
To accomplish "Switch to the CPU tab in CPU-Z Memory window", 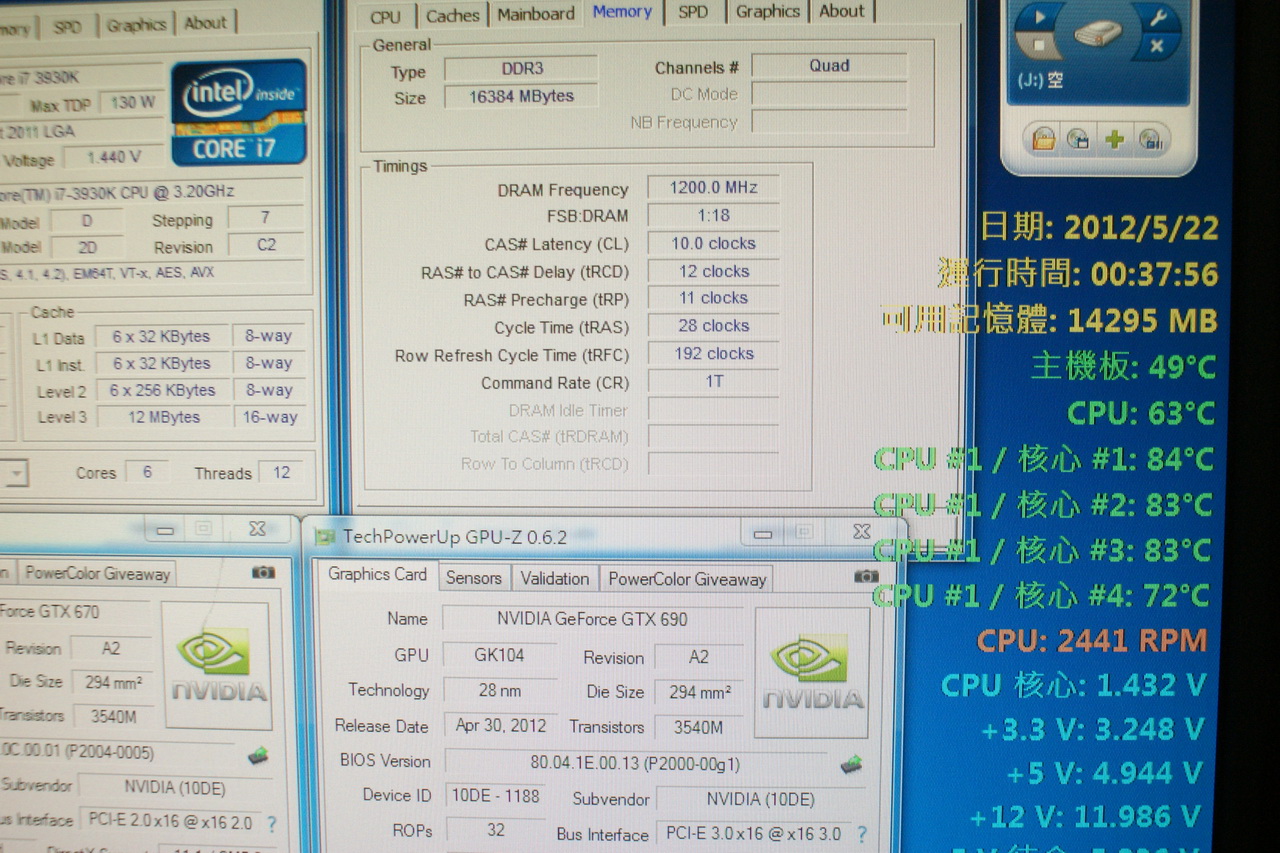I will [x=385, y=15].
